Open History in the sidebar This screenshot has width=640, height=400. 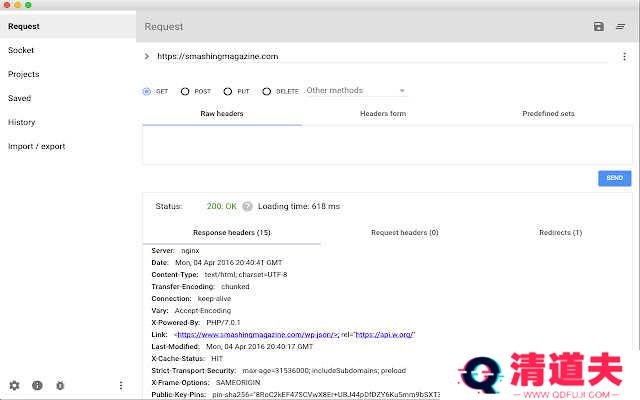(x=22, y=122)
